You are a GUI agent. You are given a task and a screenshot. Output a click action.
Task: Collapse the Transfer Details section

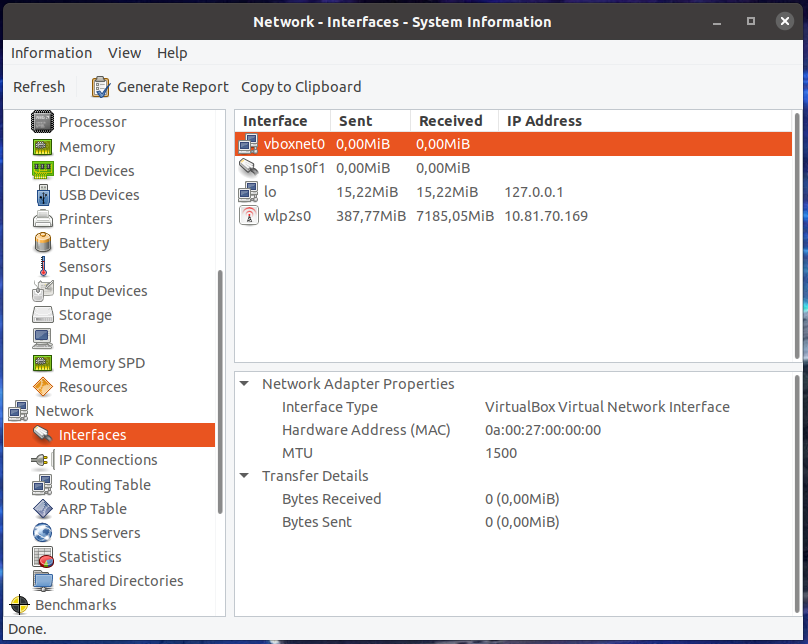click(x=245, y=476)
